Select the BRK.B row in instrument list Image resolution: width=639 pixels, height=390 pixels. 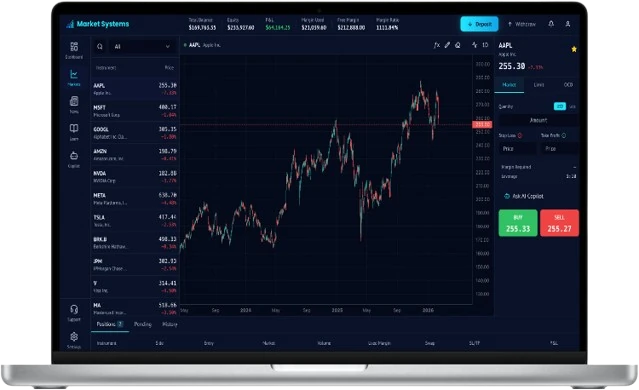pyautogui.click(x=135, y=243)
